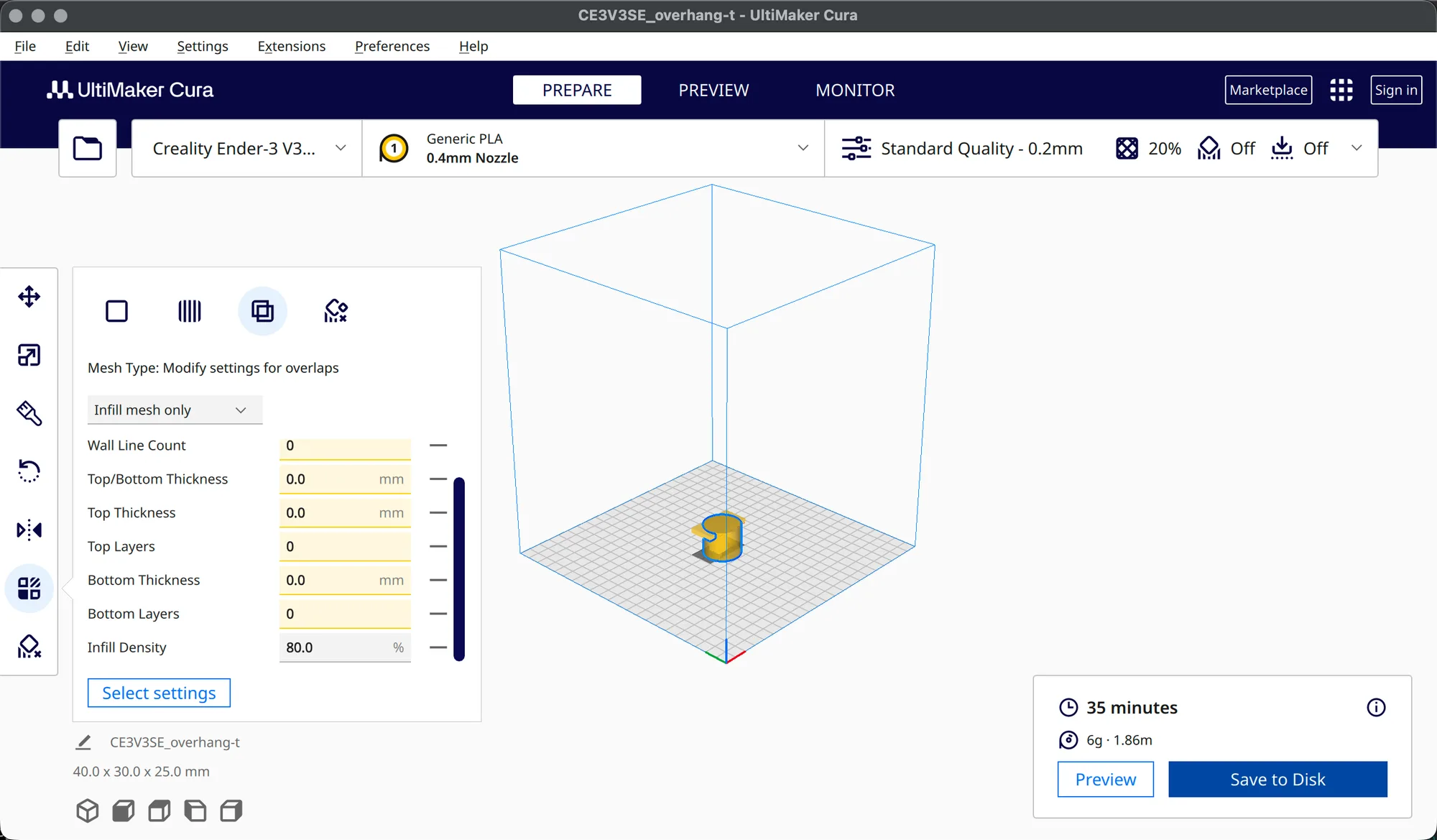Switch to left side view icon
This screenshot has width=1437, height=840.
pyautogui.click(x=195, y=811)
